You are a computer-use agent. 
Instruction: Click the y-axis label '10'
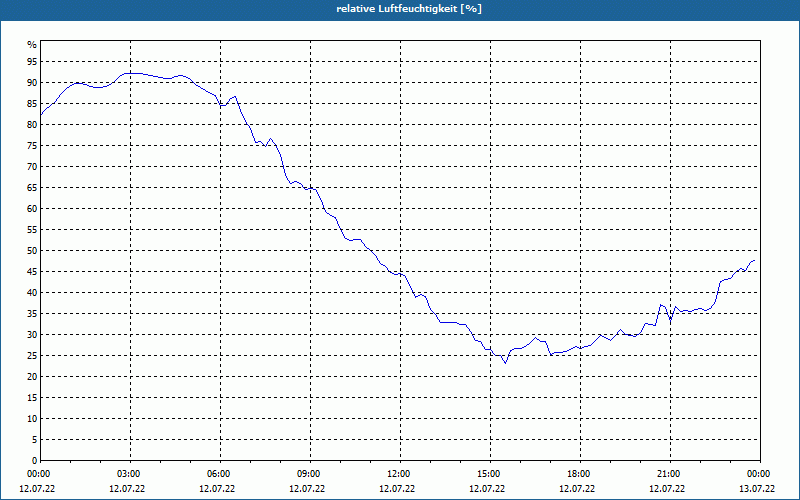click(x=32, y=418)
